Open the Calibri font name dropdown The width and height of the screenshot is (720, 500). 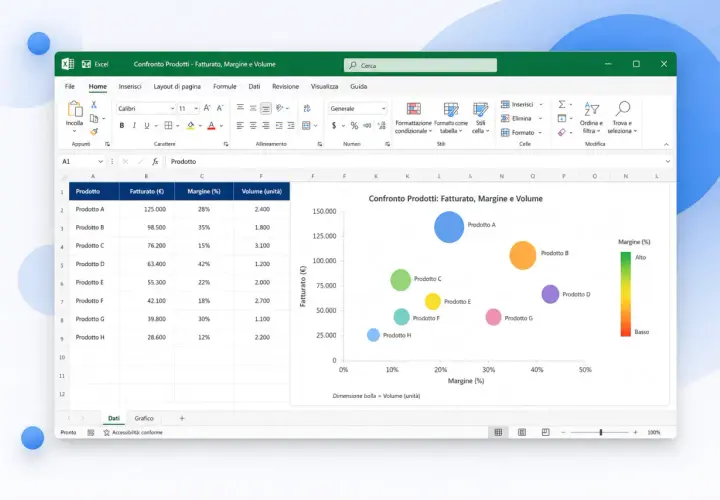click(172, 108)
